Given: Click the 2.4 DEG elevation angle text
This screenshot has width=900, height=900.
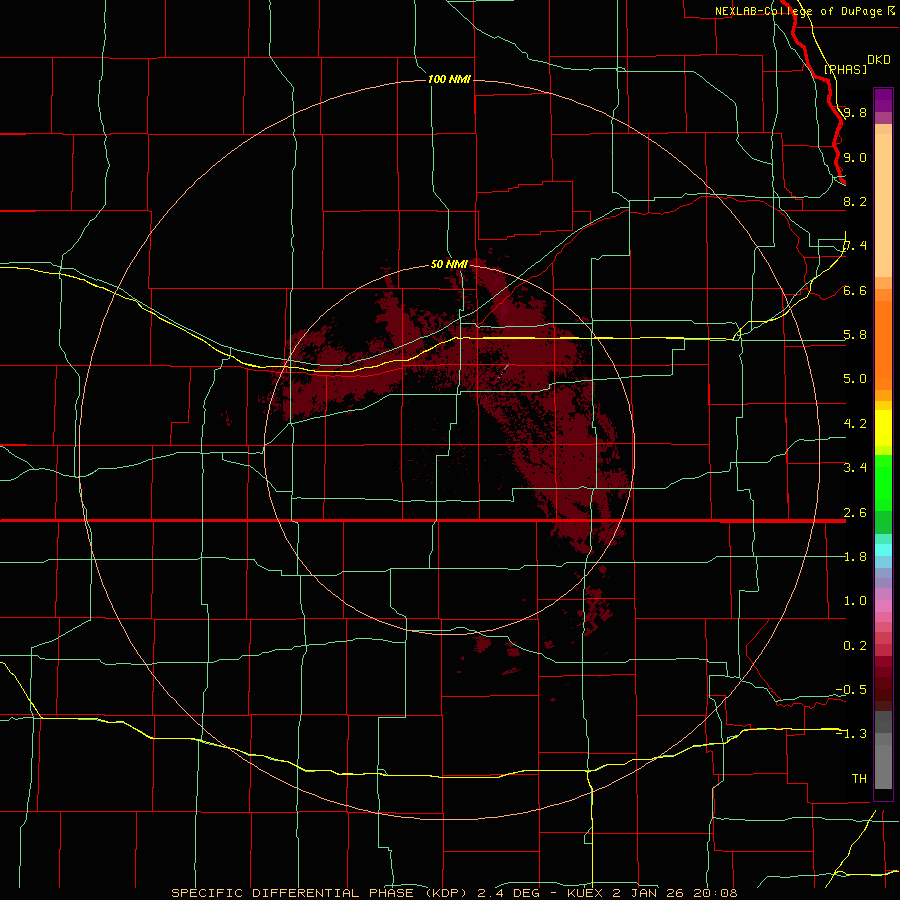Looking at the screenshot, I should (509, 893).
